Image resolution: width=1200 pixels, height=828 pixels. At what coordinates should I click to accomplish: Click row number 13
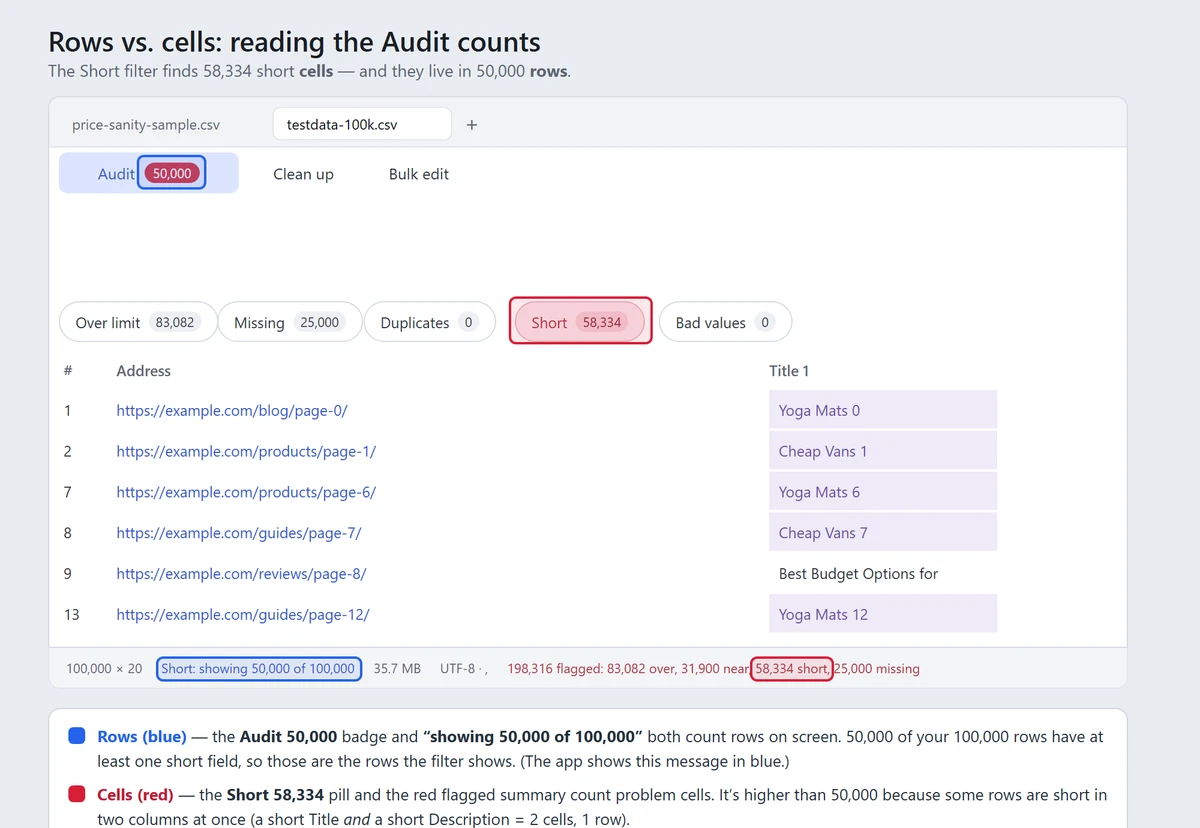pos(71,615)
